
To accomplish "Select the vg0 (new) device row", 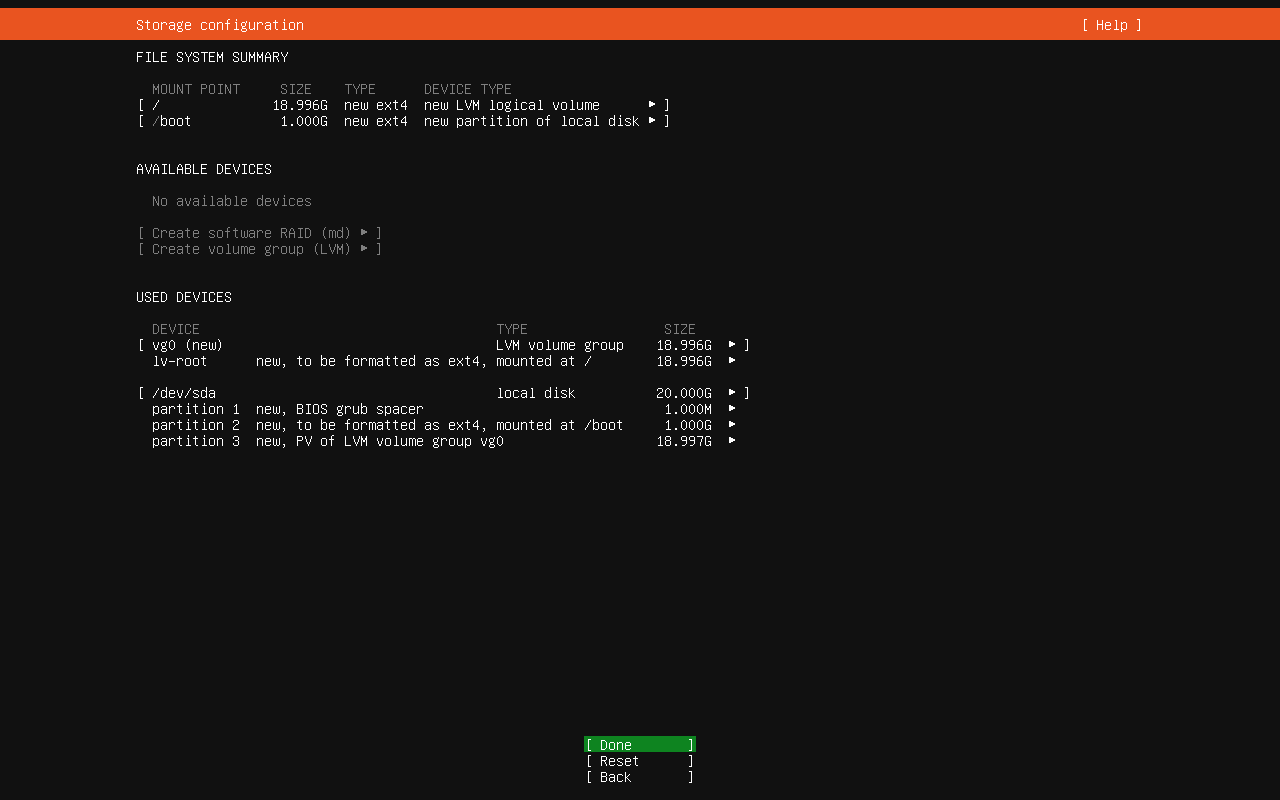I will tap(400, 345).
